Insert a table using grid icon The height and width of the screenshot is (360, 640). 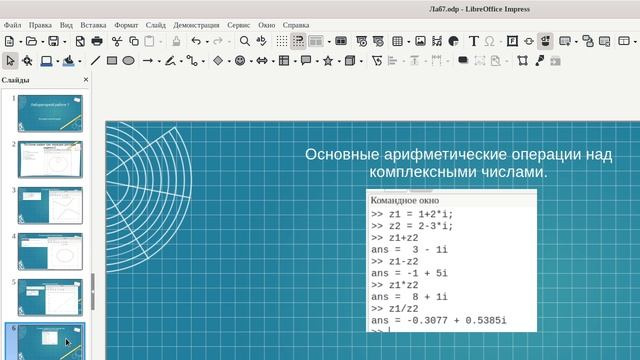[397, 41]
